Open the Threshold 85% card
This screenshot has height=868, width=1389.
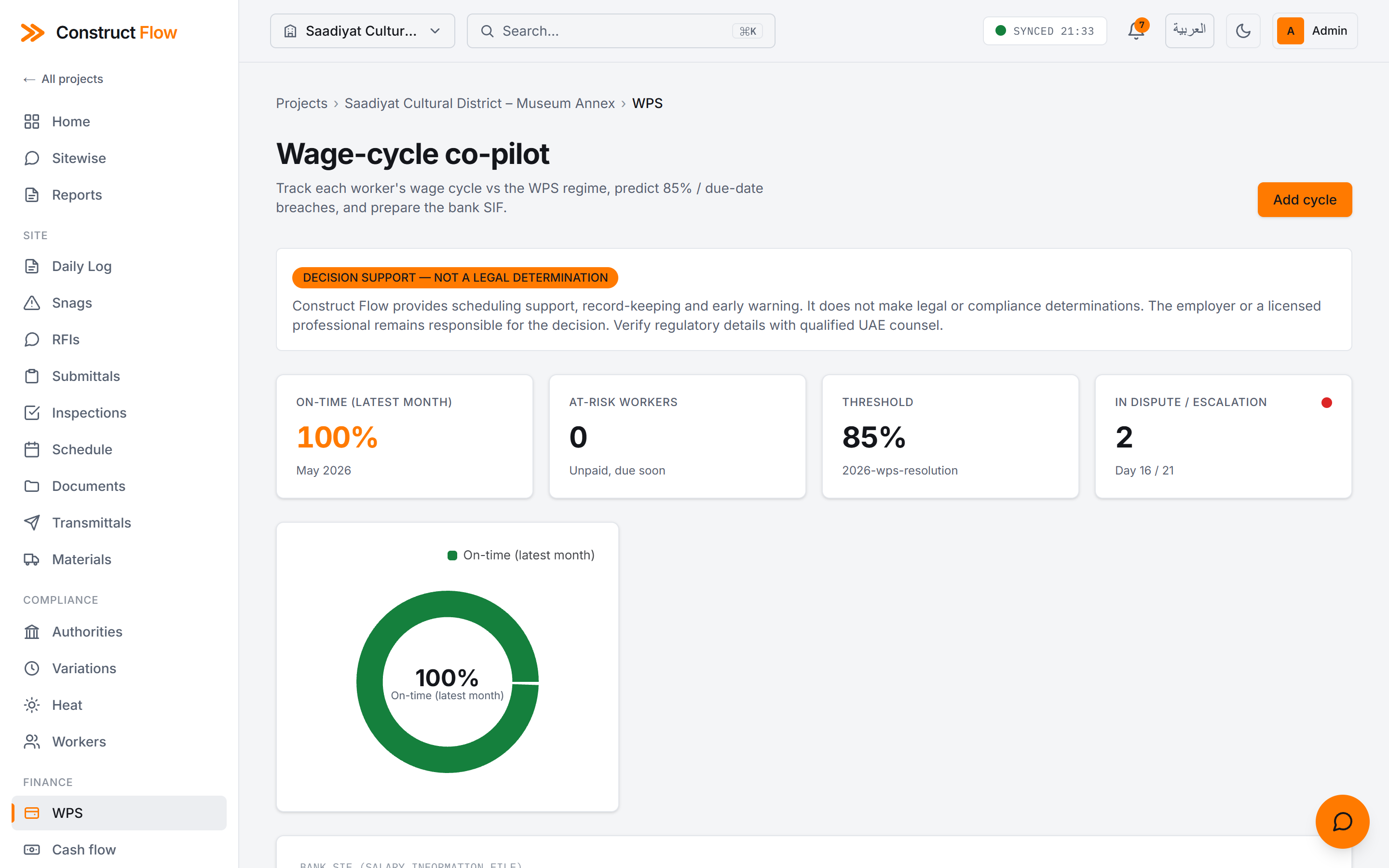tap(950, 436)
